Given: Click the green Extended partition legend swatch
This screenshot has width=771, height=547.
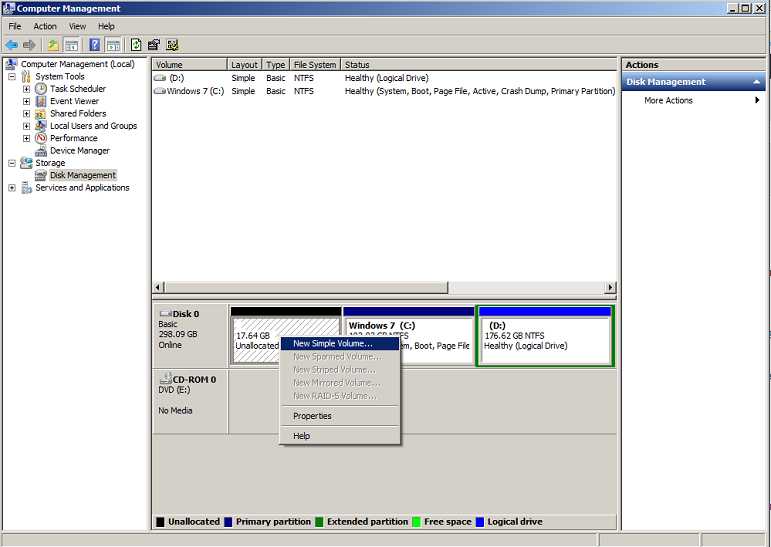Looking at the screenshot, I should (319, 522).
